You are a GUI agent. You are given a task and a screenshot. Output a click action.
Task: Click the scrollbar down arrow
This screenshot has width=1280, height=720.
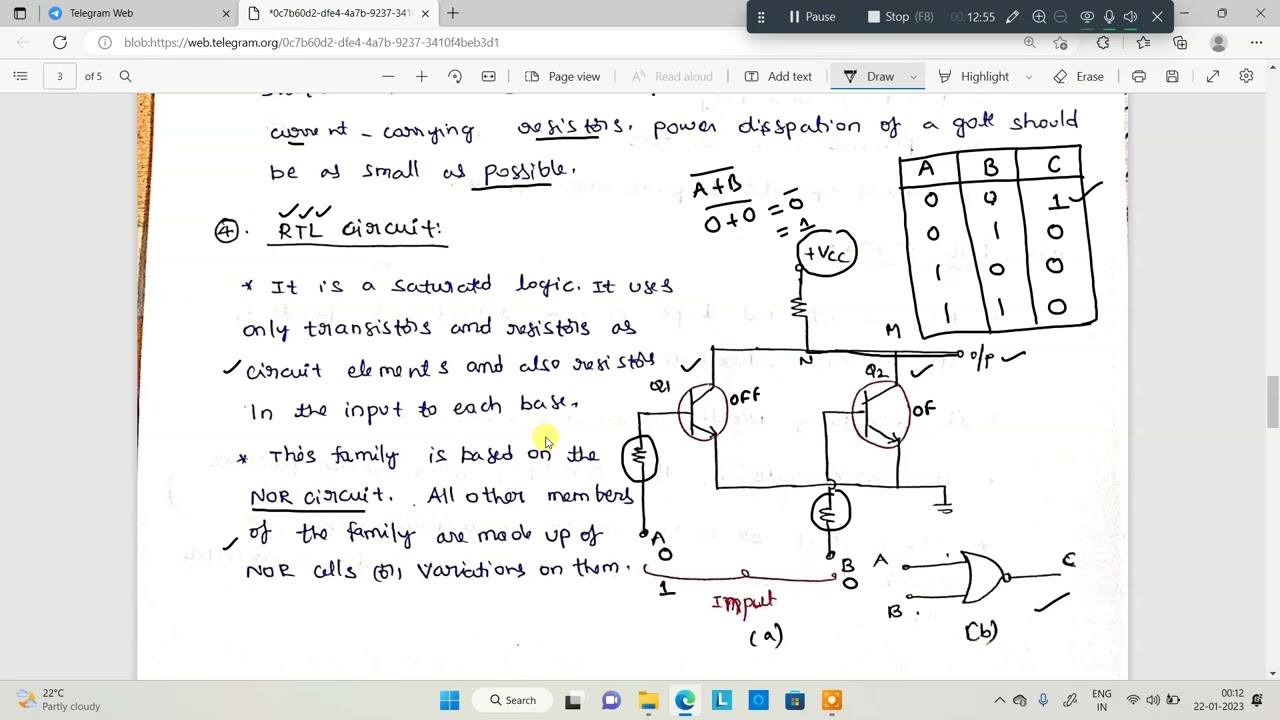tap(1271, 672)
